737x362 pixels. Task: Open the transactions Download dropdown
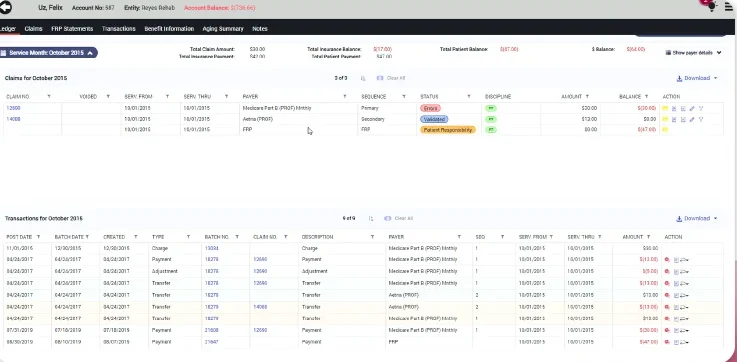[x=697, y=219]
